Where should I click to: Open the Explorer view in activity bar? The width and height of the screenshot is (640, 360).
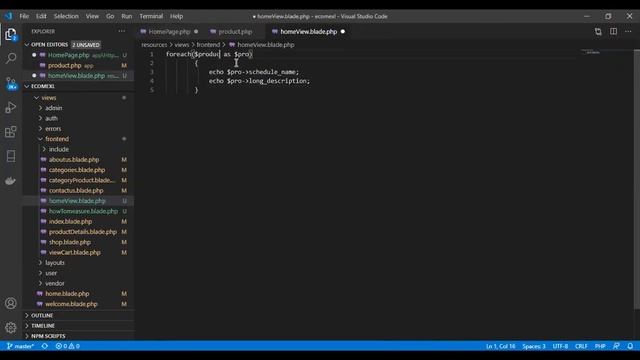[x=11, y=34]
